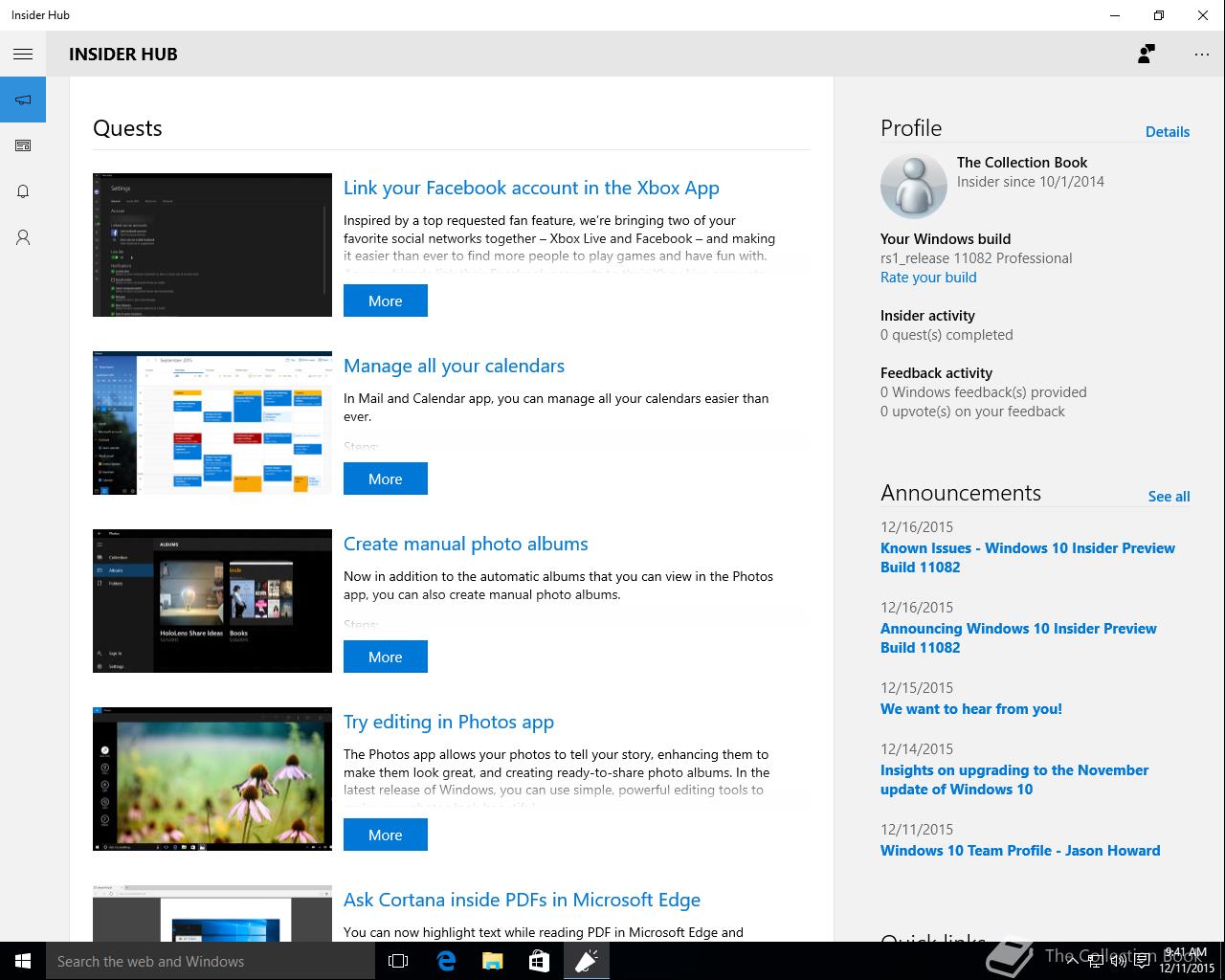Click the Search the web and Windows box
This screenshot has height=980, width=1225.
tap(211, 961)
